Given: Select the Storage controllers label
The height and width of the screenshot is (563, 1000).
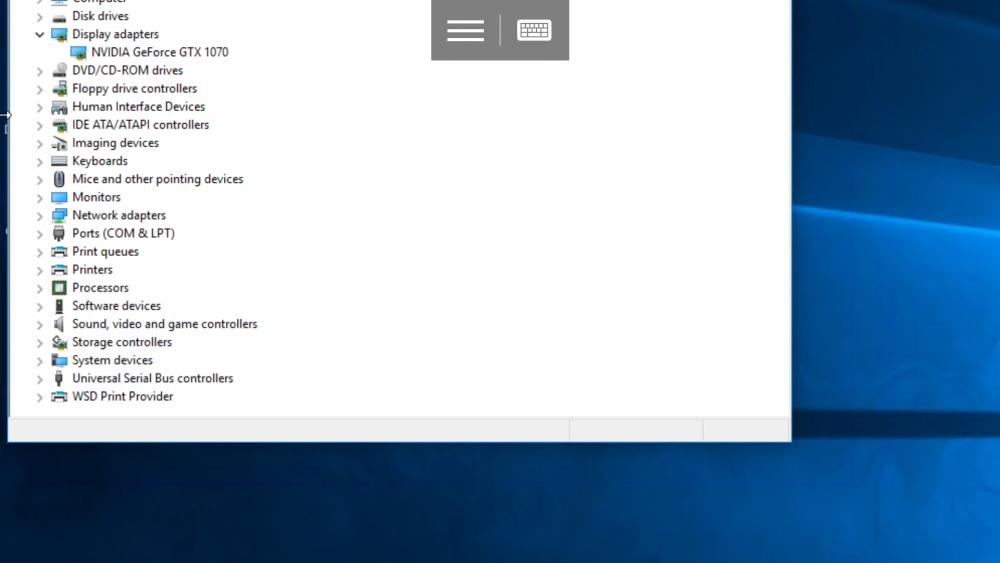Looking at the screenshot, I should 122,342.
